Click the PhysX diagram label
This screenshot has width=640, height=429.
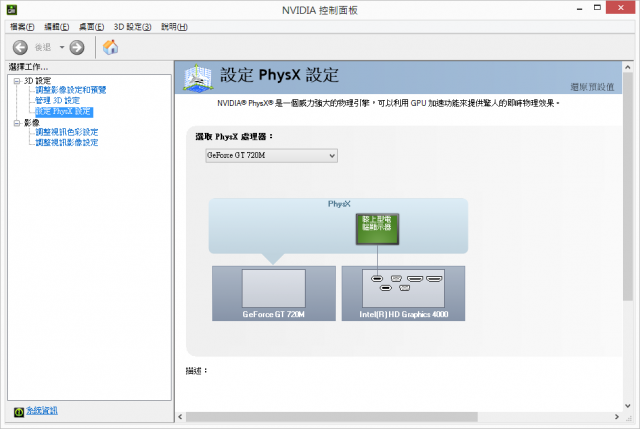(339, 204)
